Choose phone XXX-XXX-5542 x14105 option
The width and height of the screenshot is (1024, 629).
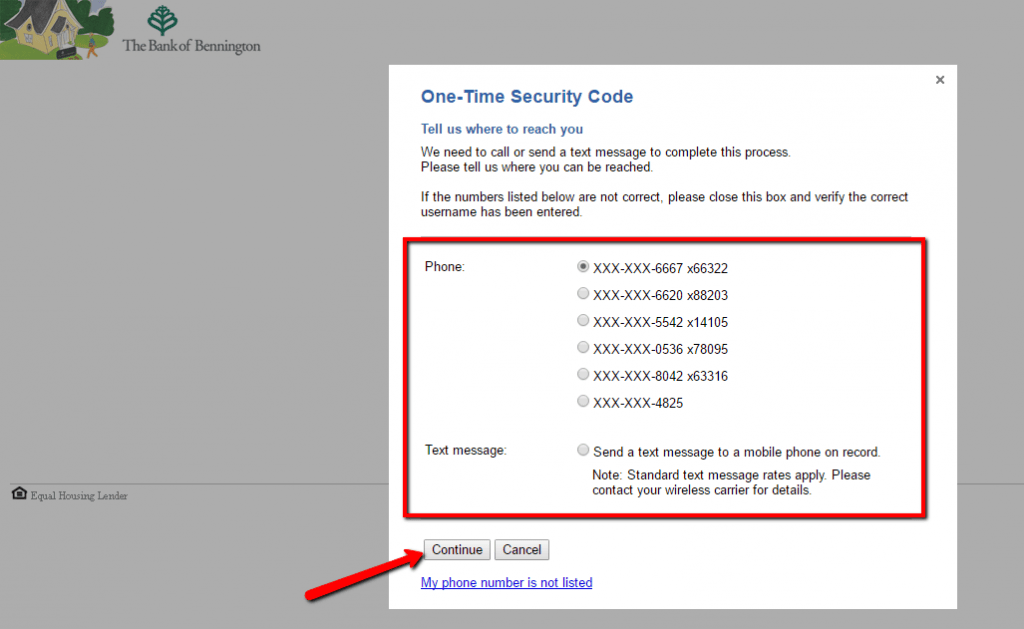tap(583, 320)
